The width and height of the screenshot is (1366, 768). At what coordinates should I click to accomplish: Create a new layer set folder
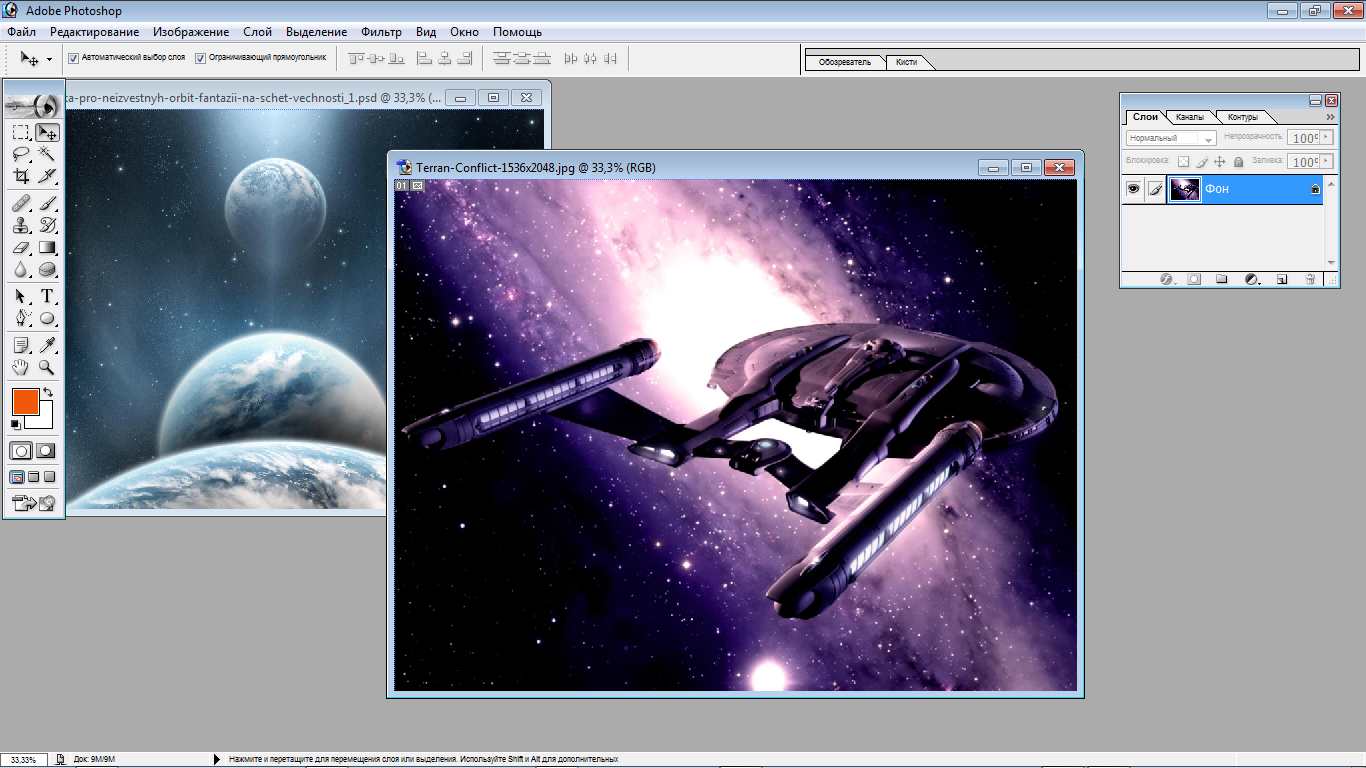[x=1221, y=280]
